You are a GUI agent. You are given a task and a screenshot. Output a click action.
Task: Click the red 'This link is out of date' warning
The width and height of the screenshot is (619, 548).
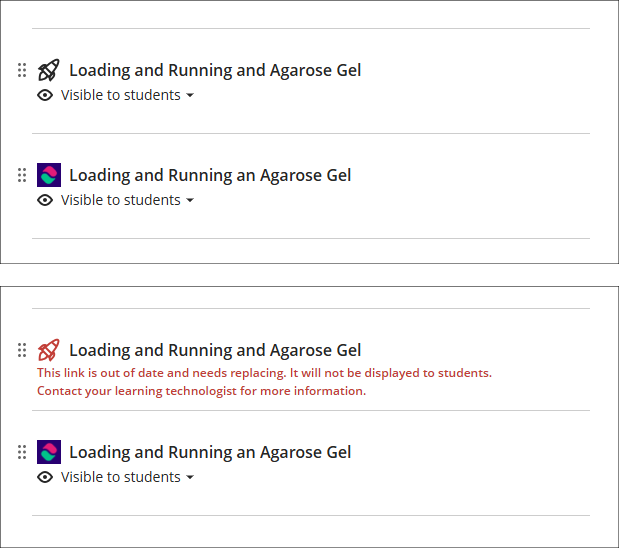(x=264, y=373)
